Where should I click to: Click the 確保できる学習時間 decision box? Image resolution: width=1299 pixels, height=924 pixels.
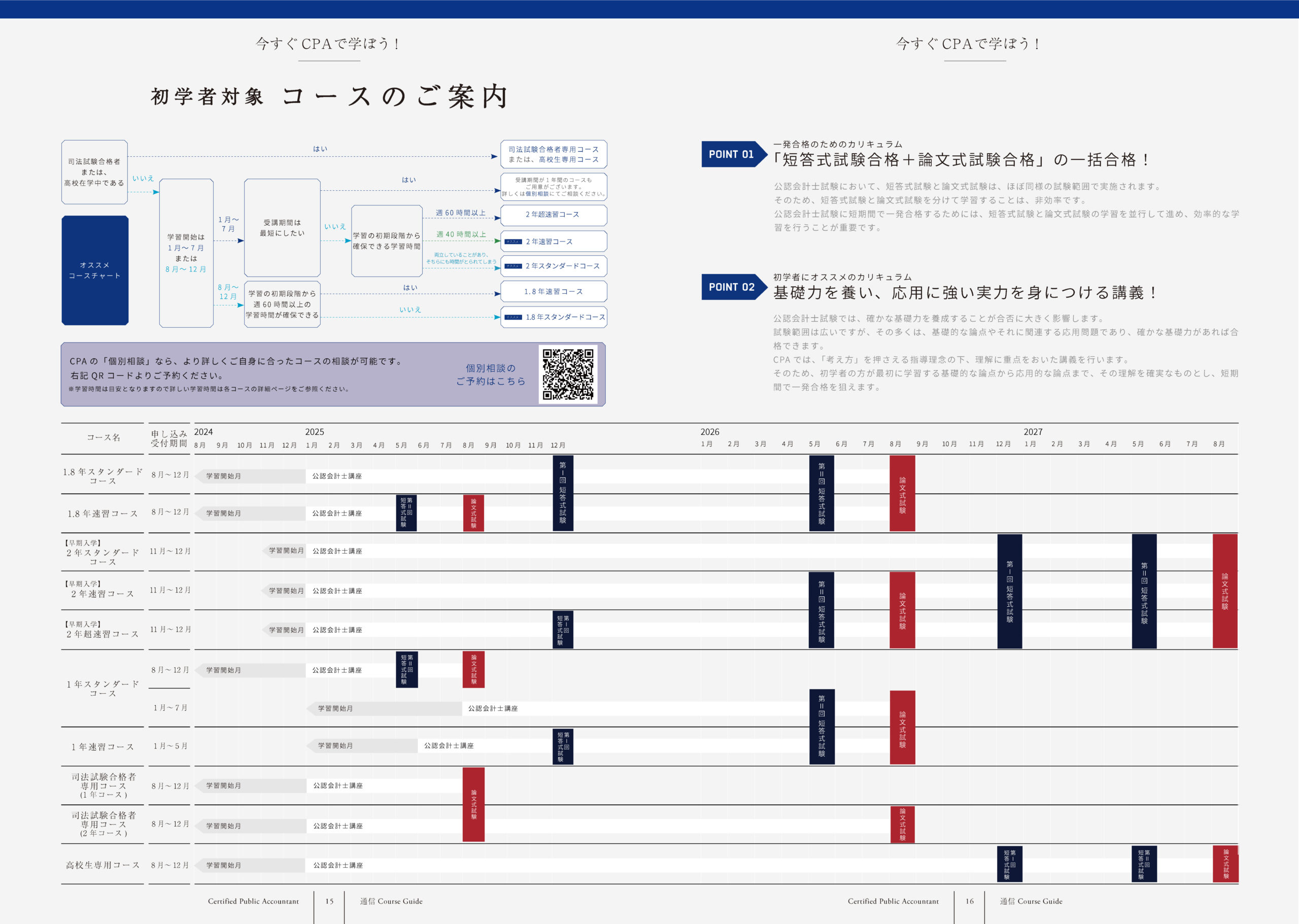click(387, 241)
